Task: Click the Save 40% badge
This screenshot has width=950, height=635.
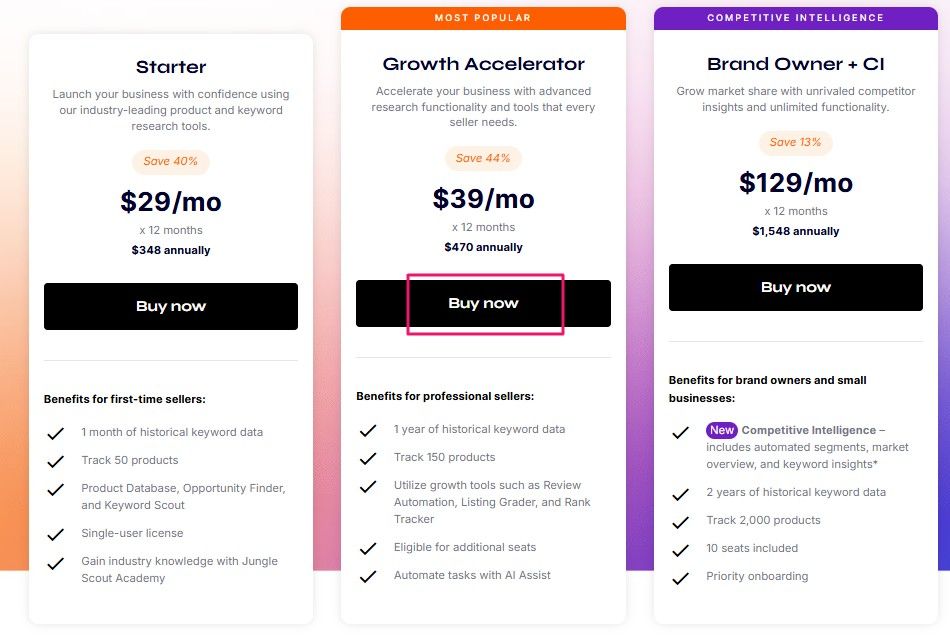Action: pos(170,161)
